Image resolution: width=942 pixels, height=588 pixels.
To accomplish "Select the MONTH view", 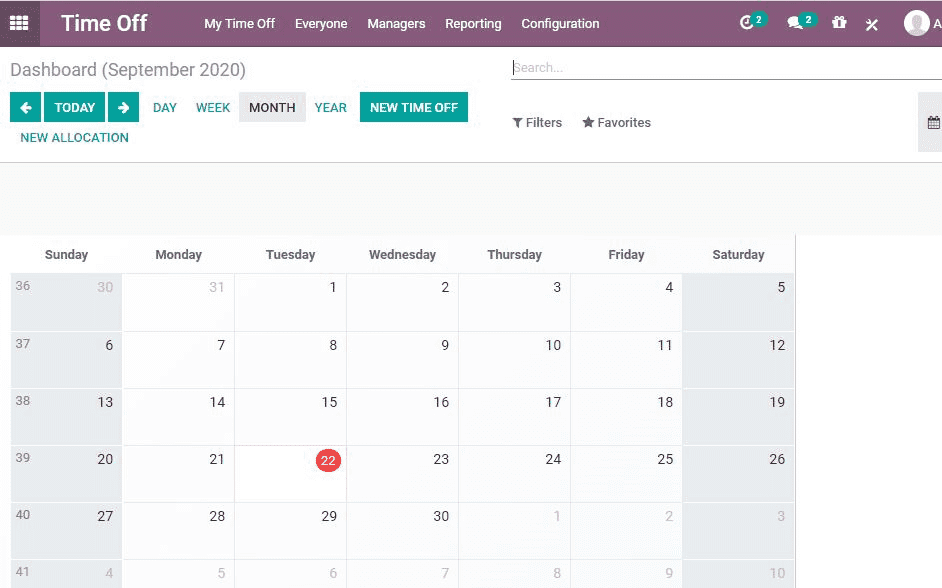I will pos(272,108).
